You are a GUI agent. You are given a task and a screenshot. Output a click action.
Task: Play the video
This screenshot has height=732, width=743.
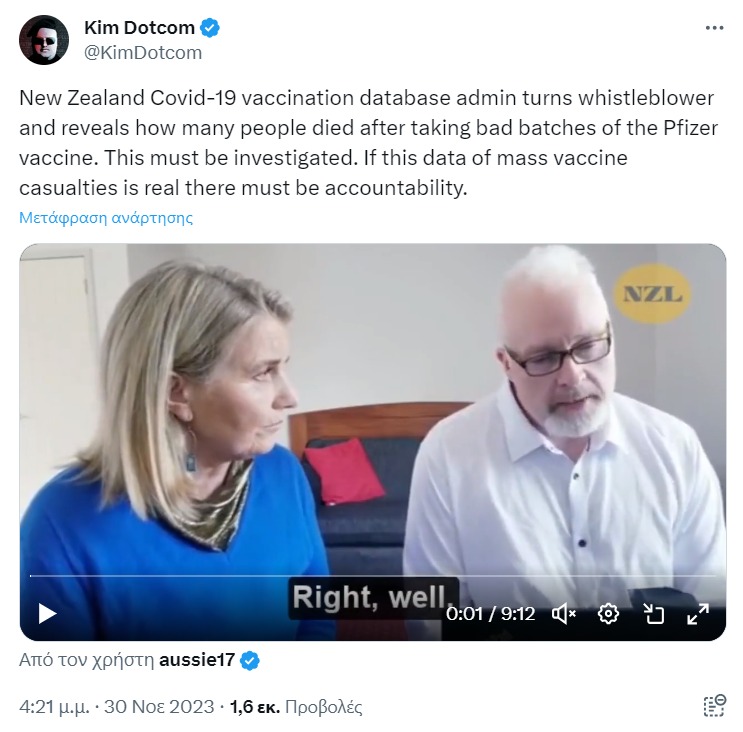[47, 614]
